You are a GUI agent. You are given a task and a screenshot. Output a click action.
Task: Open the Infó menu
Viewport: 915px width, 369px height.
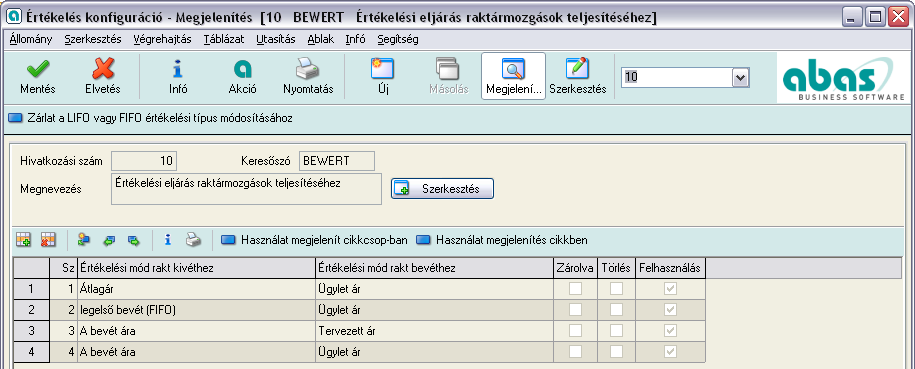click(355, 40)
